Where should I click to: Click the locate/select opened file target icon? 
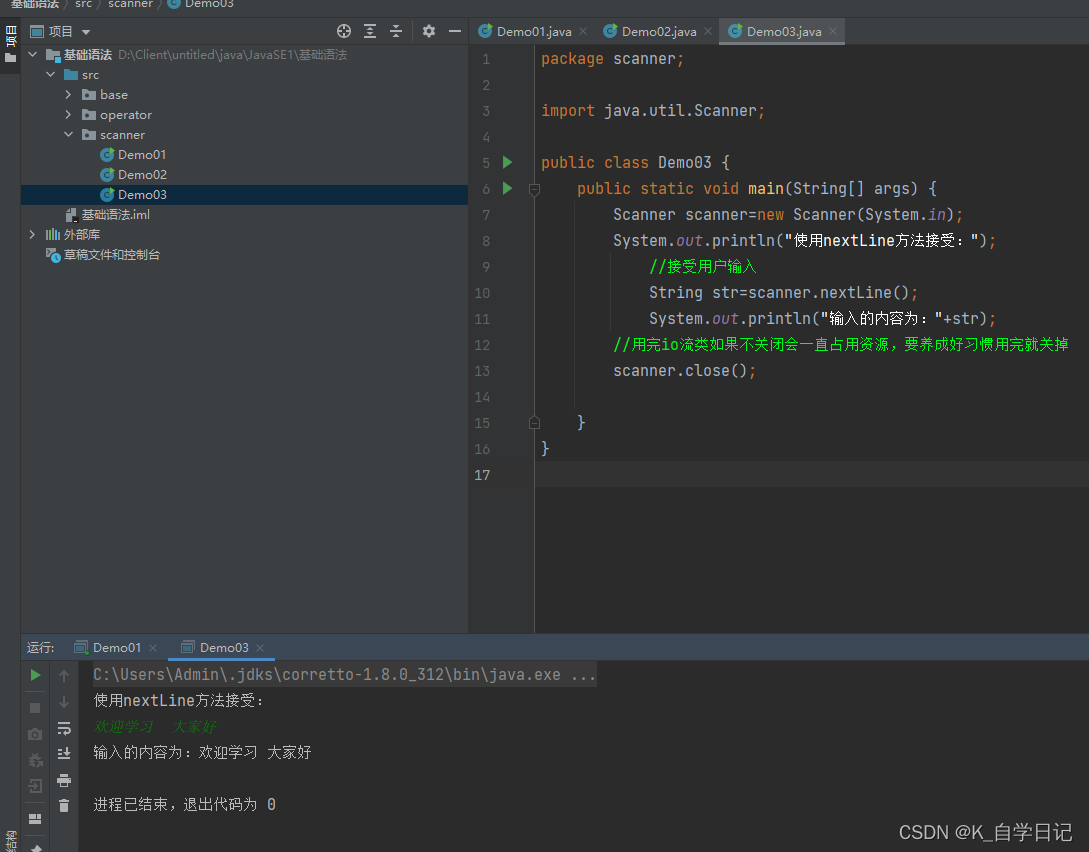344,31
